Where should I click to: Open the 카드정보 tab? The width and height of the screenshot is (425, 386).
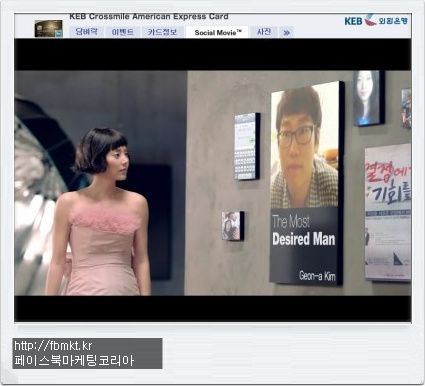pos(163,32)
